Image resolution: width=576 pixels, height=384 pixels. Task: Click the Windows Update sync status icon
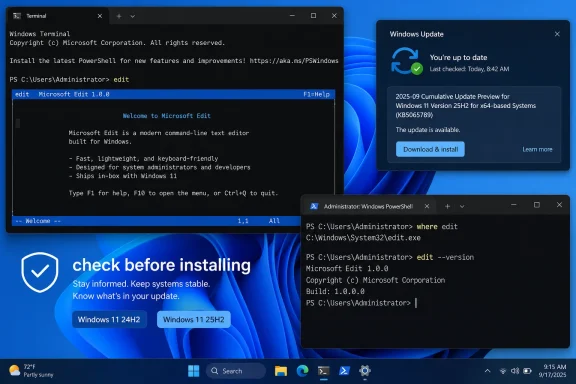click(x=407, y=61)
